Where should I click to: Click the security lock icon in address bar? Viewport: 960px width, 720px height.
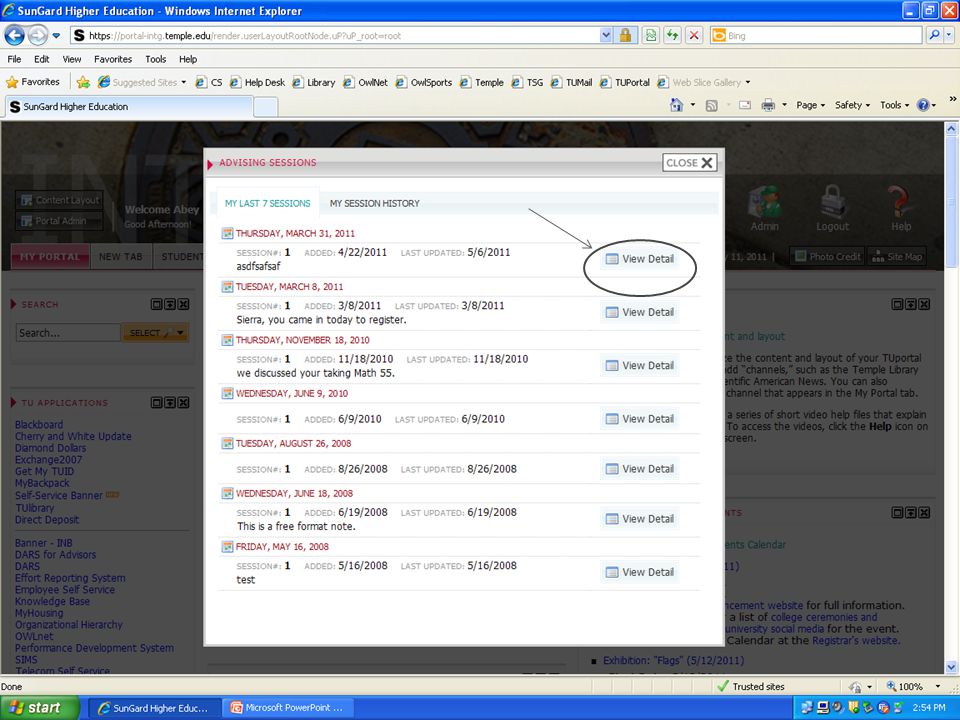[x=625, y=36]
